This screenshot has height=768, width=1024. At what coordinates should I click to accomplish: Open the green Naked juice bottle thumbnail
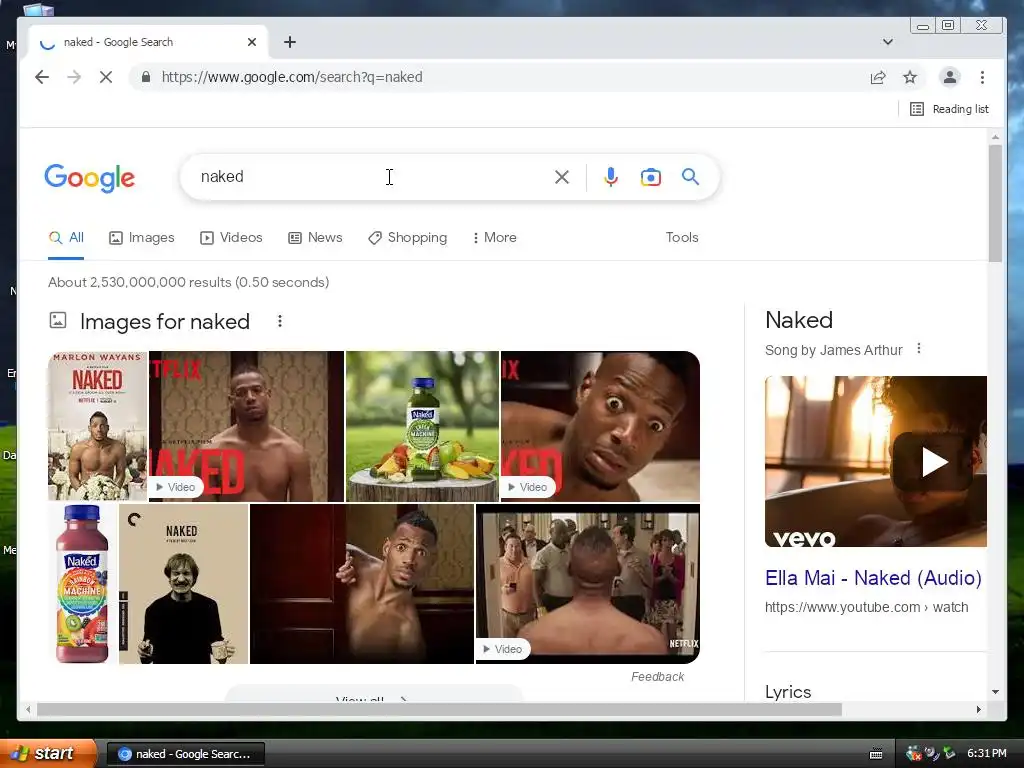pyautogui.click(x=422, y=426)
